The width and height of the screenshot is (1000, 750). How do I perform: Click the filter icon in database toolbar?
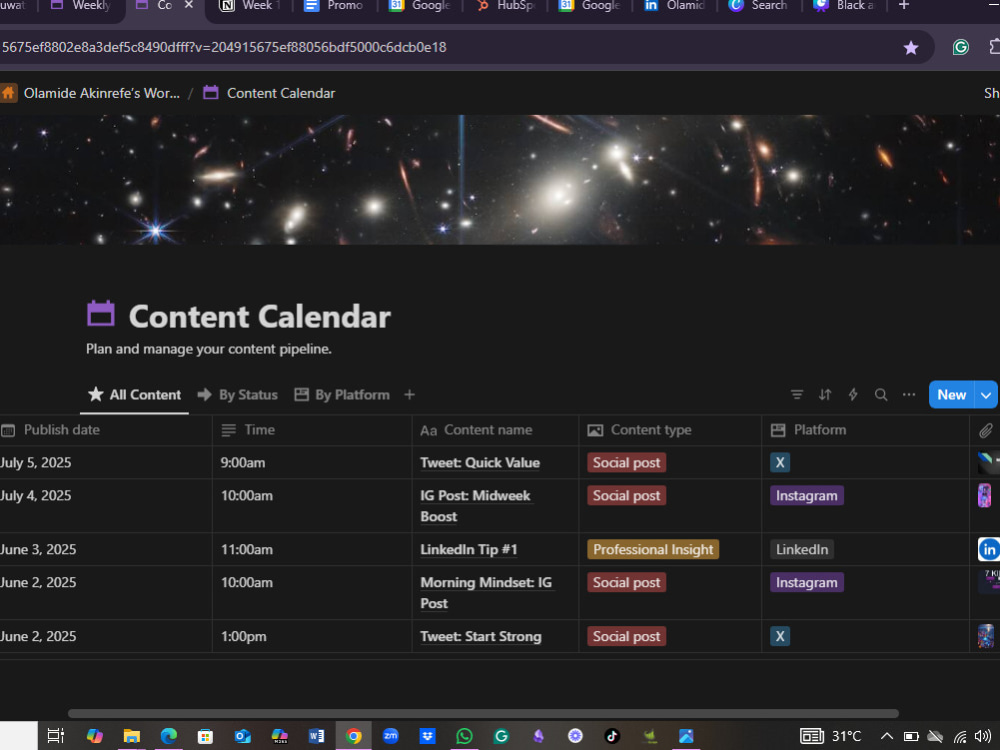coord(797,395)
